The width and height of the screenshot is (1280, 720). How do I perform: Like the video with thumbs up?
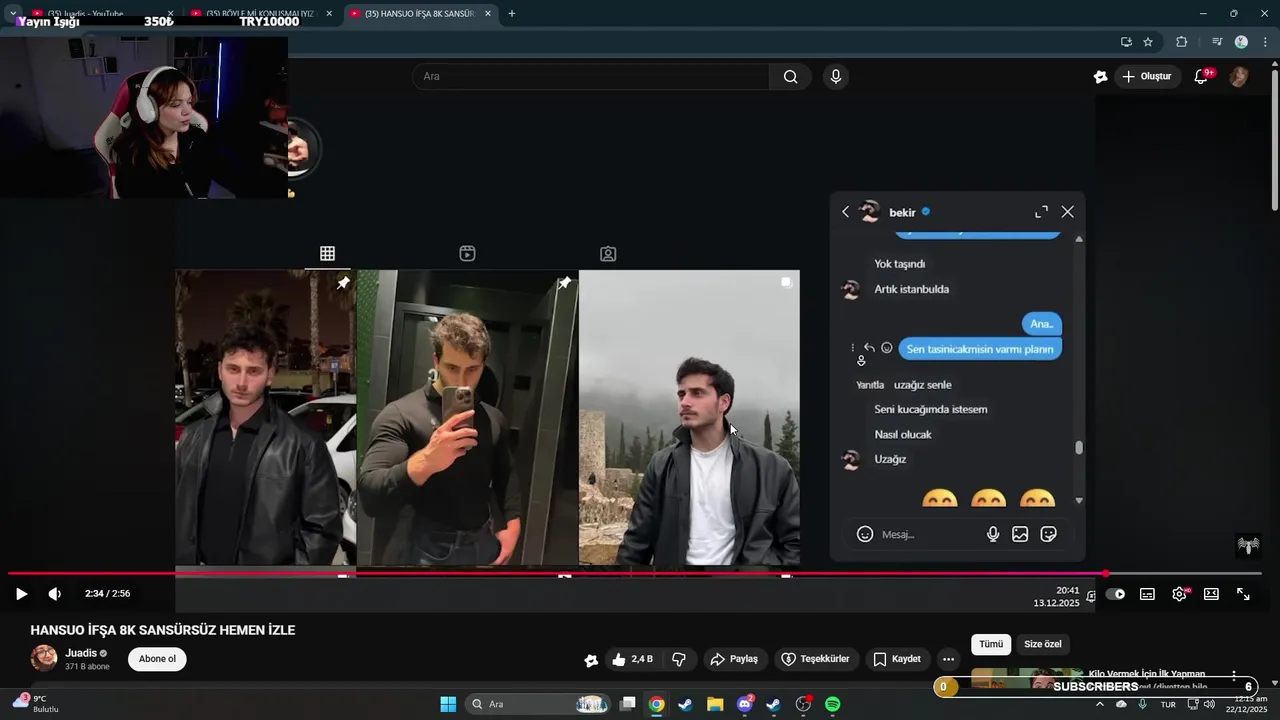(x=632, y=659)
